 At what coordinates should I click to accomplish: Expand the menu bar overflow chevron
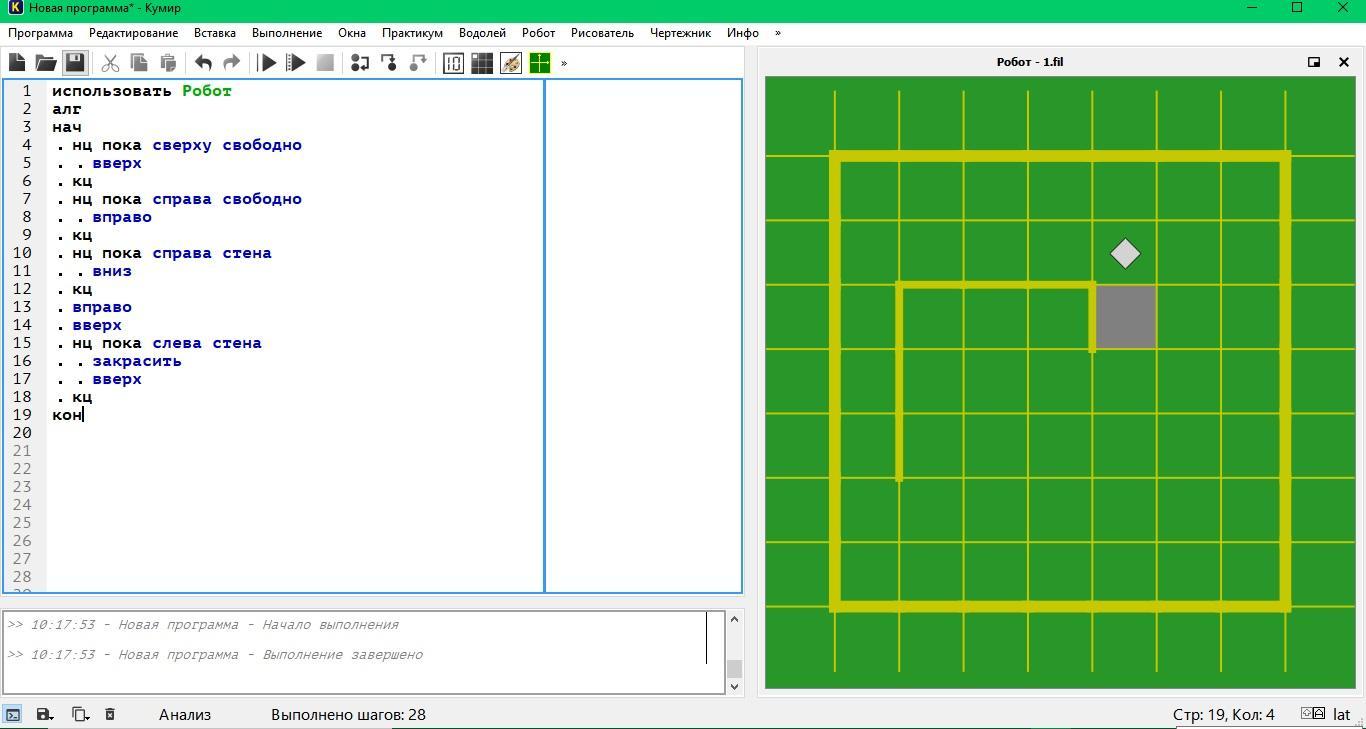(x=778, y=33)
